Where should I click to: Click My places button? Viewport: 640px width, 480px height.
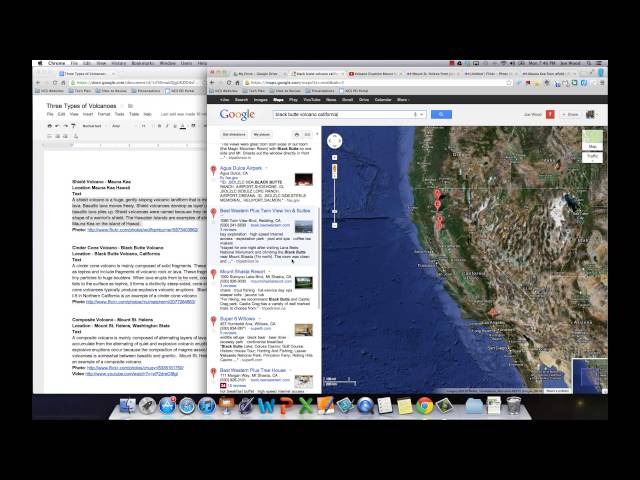262,134
